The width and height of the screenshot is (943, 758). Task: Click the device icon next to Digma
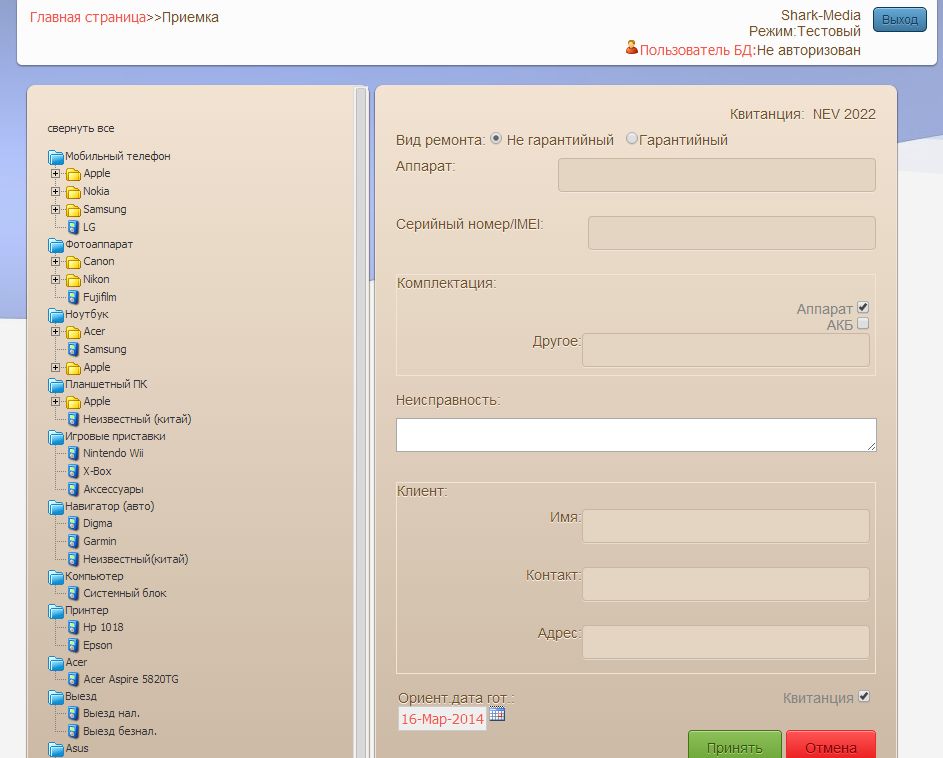[73, 523]
